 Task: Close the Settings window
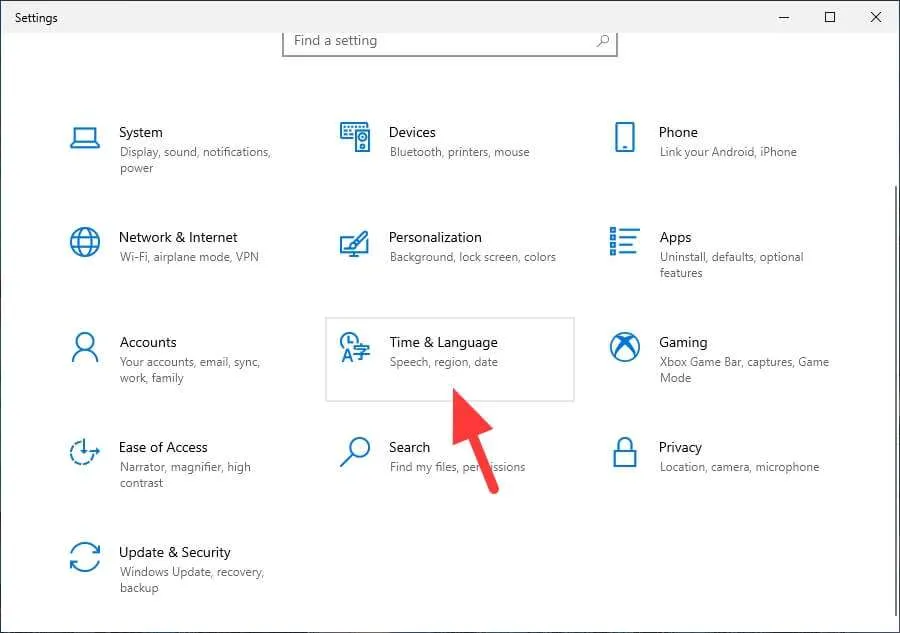875,17
